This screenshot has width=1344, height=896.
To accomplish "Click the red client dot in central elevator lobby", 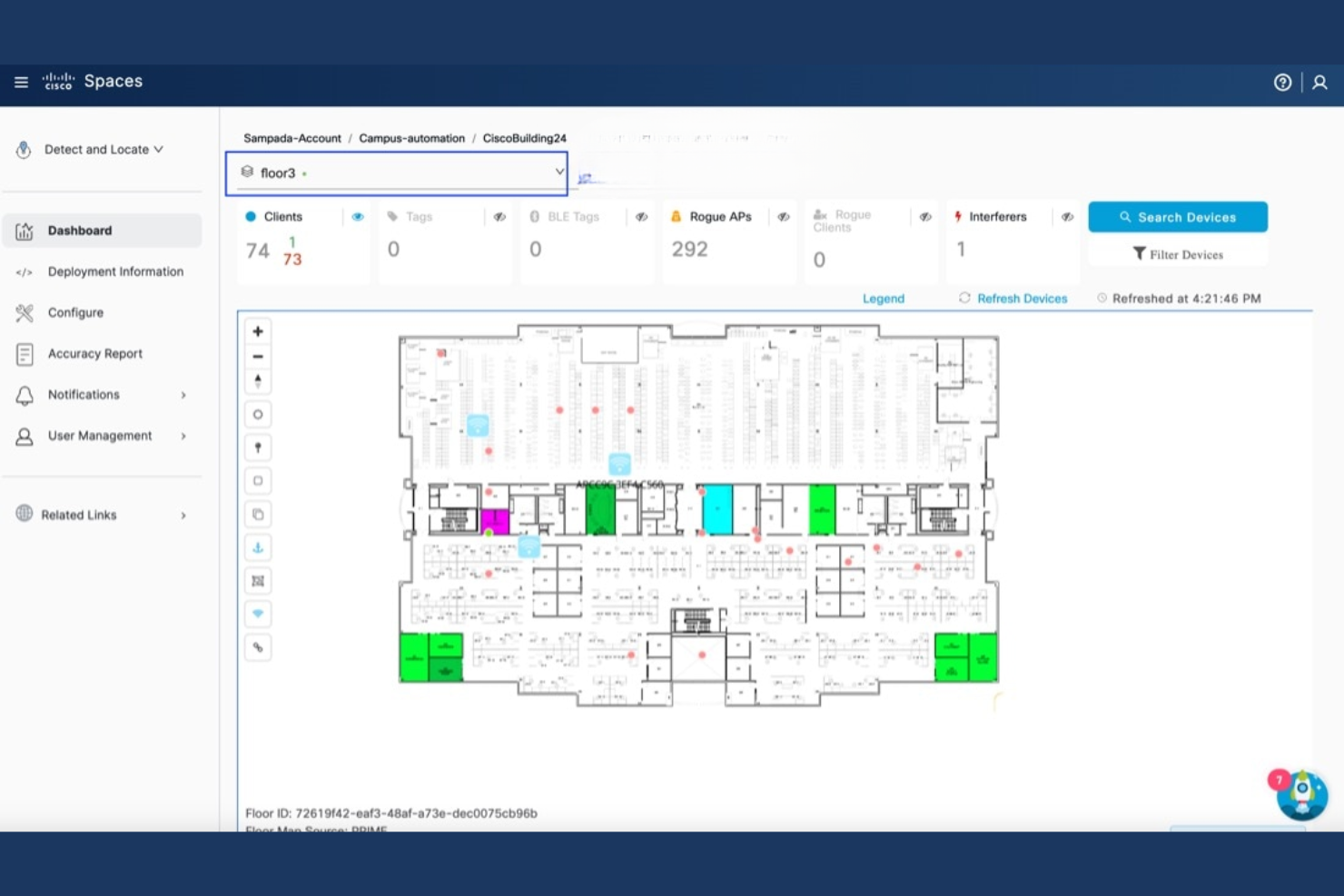I will click(701, 655).
